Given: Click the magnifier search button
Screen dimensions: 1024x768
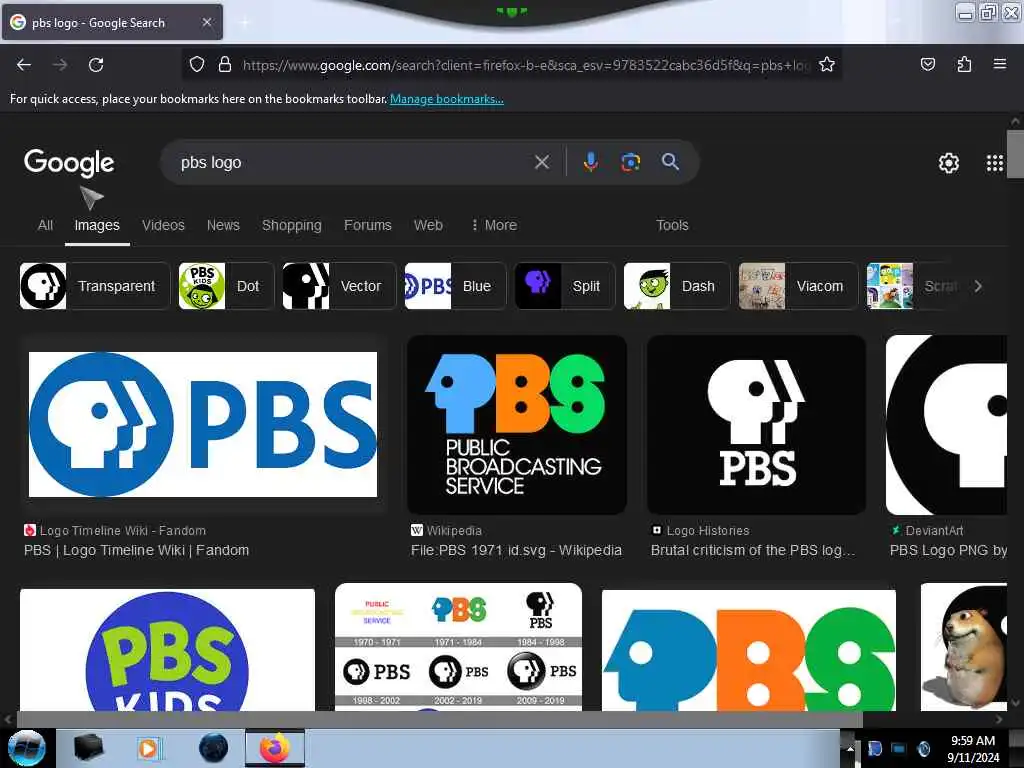Looking at the screenshot, I should pos(670,162).
